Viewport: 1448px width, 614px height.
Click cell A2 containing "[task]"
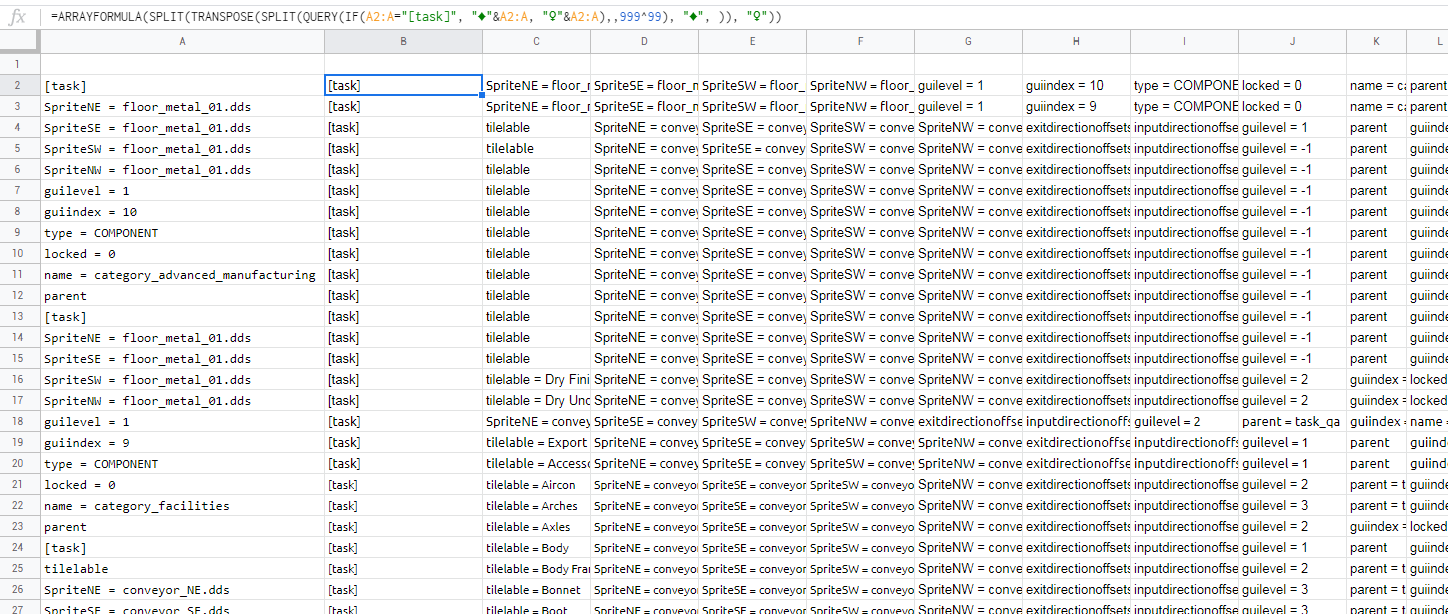tap(182, 85)
